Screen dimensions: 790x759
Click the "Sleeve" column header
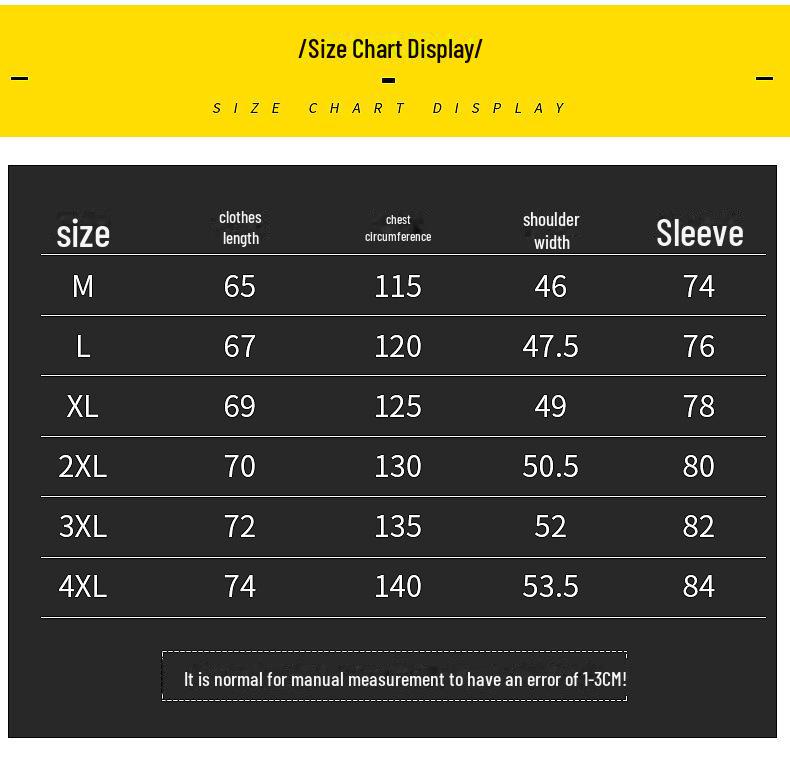coord(700,233)
